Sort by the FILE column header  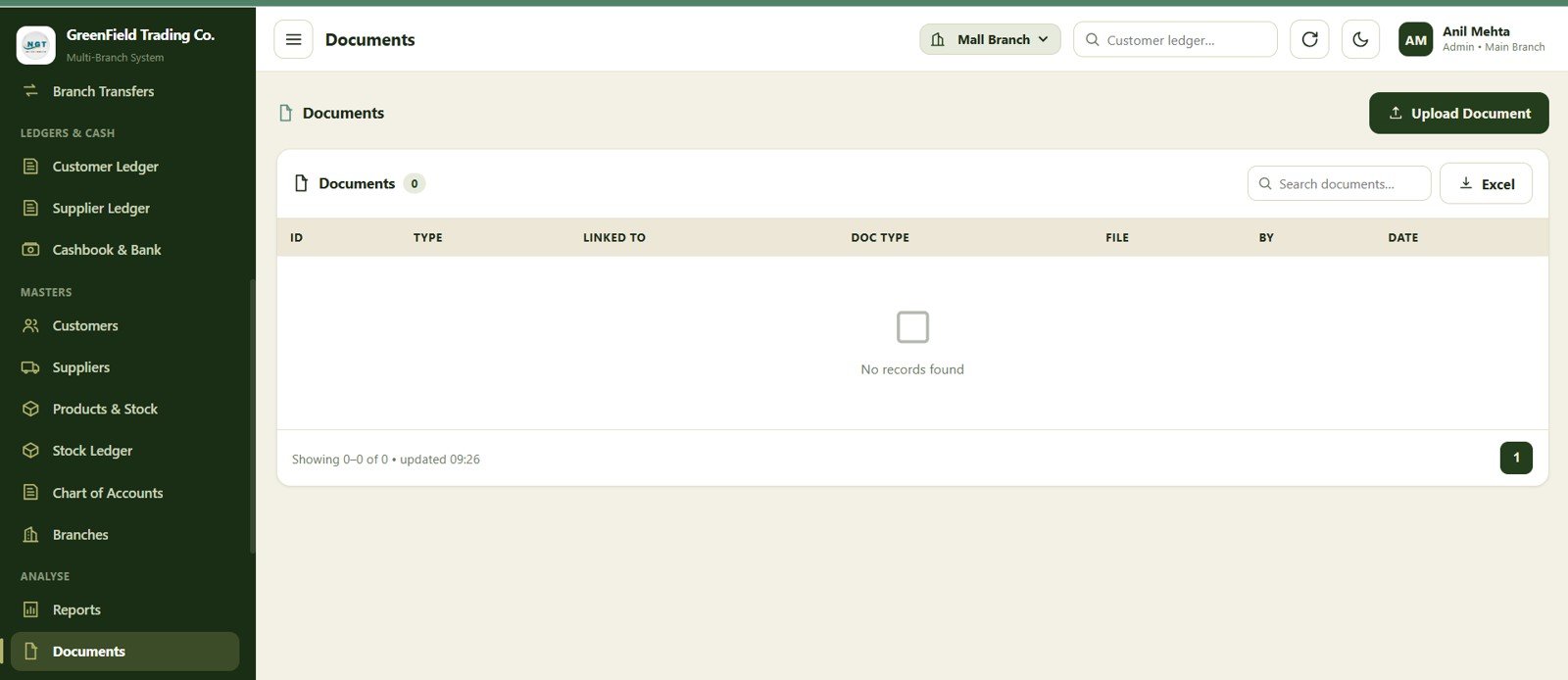click(x=1117, y=238)
